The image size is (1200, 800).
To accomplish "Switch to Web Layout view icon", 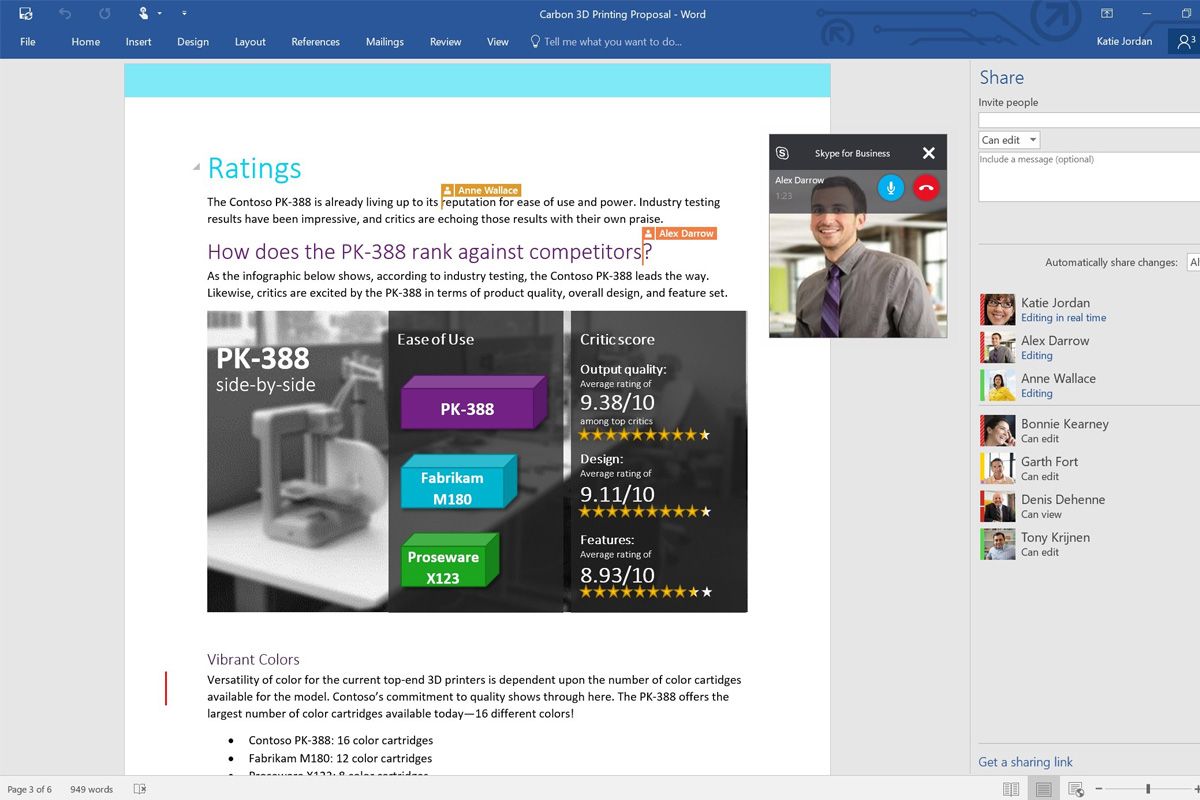I will click(x=1075, y=789).
